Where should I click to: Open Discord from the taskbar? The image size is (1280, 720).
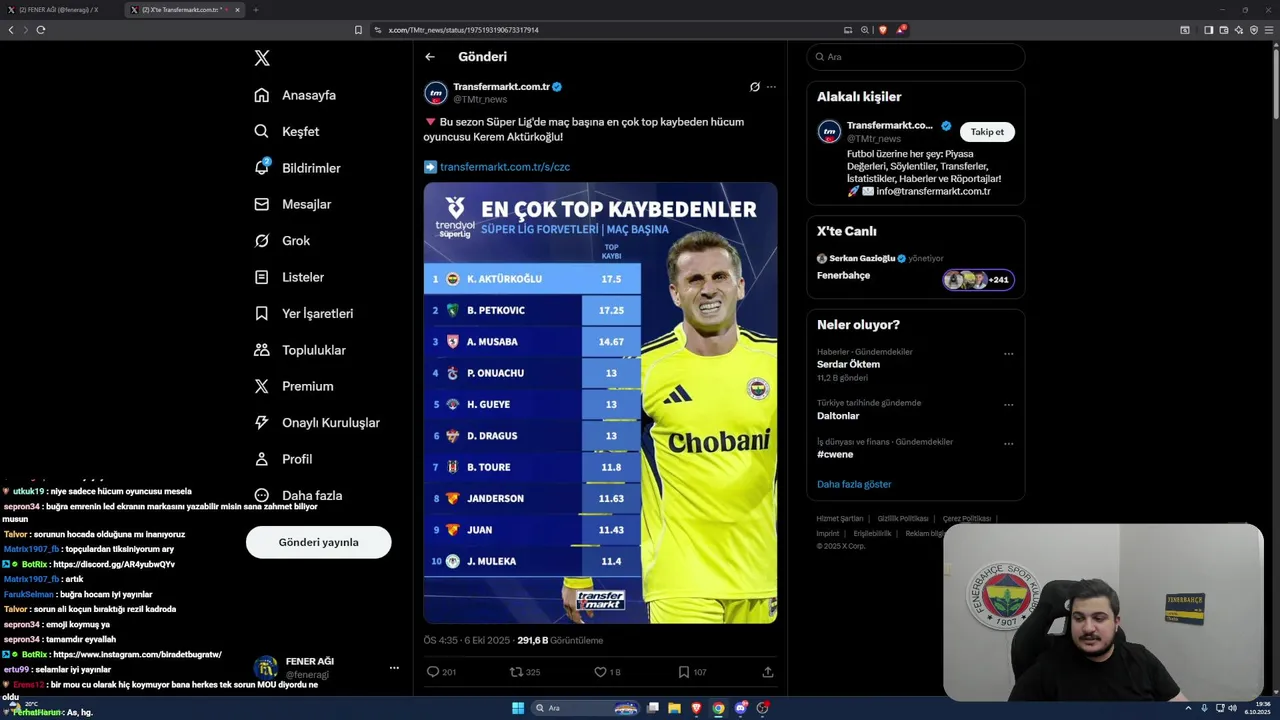click(741, 708)
